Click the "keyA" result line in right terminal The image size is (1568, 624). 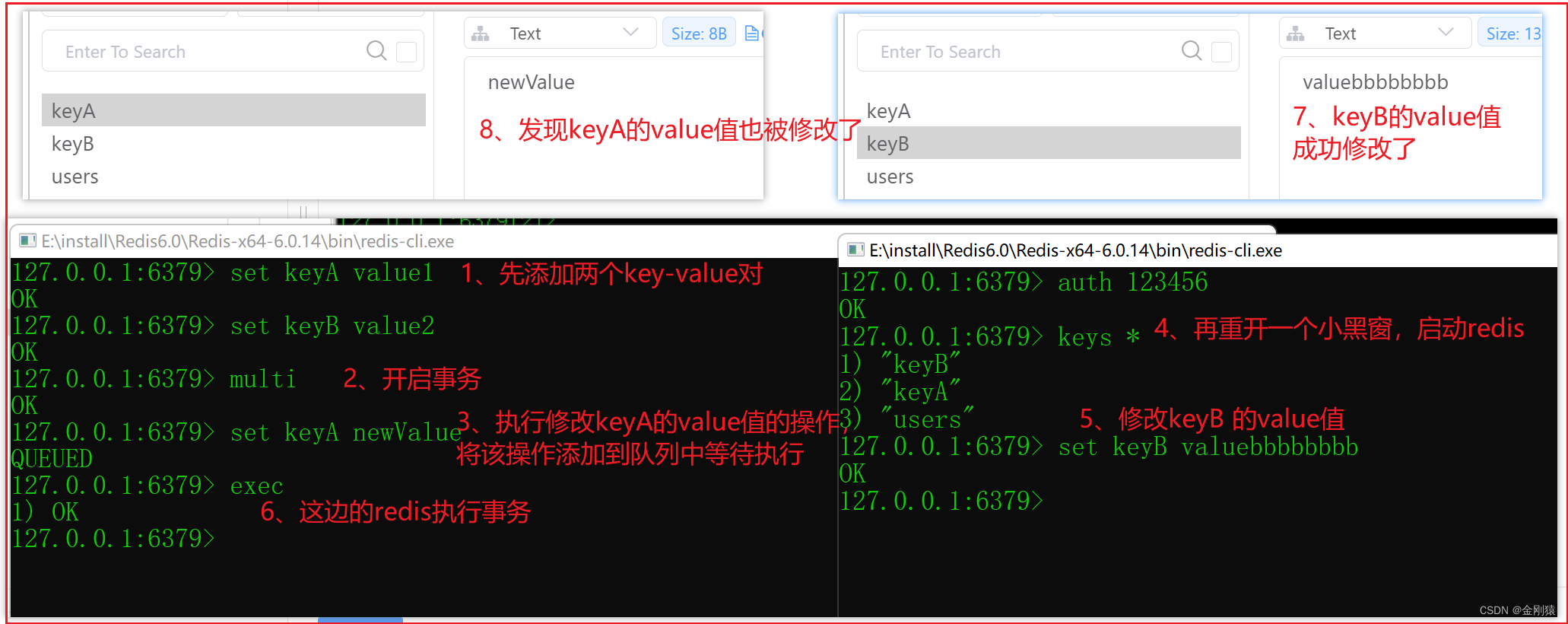click(900, 392)
